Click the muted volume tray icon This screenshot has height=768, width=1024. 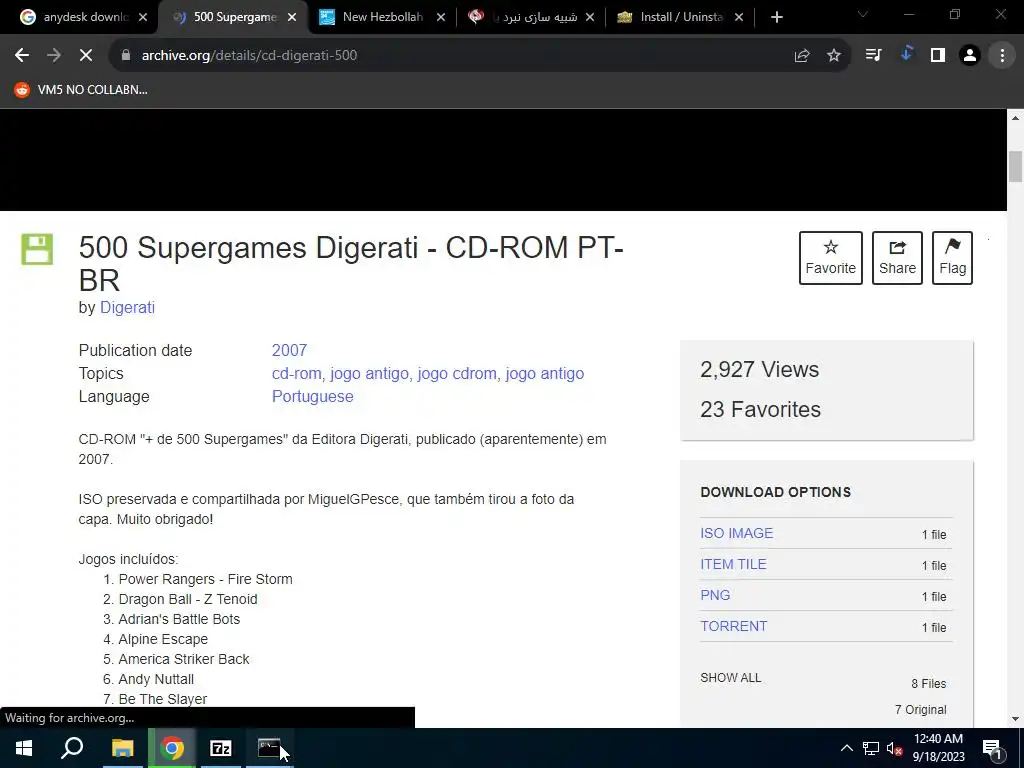click(894, 748)
